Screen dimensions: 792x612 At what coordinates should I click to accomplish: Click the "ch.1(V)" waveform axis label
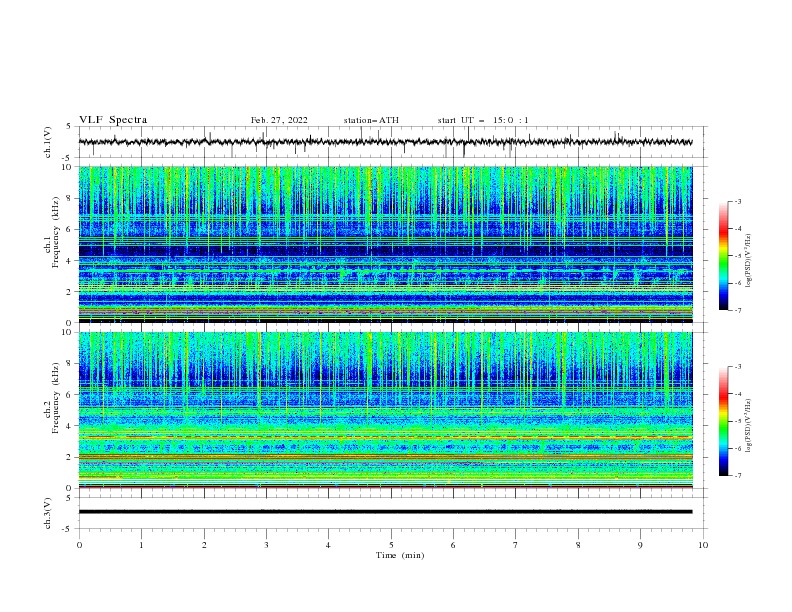coord(48,142)
